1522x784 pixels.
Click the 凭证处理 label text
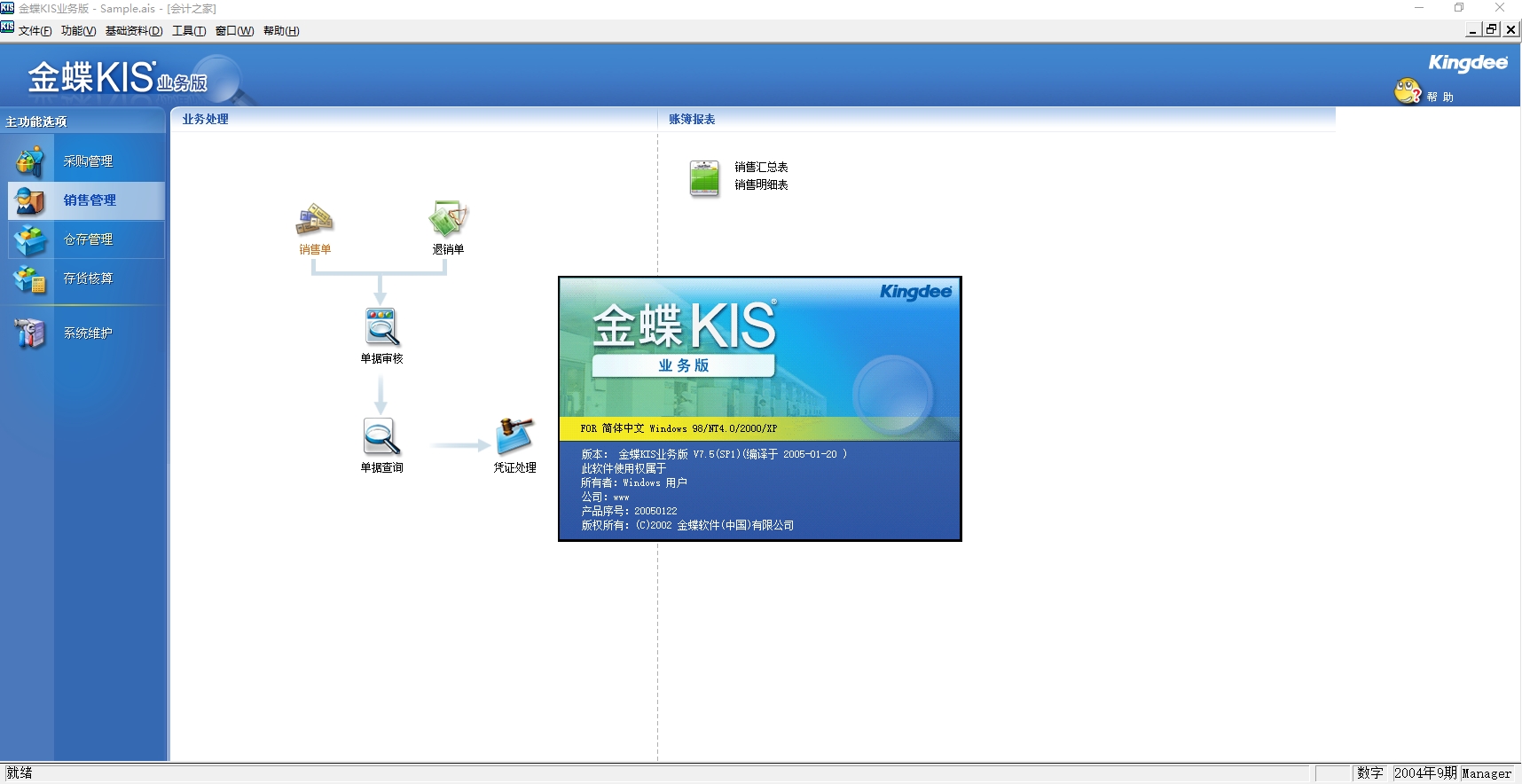tap(514, 467)
